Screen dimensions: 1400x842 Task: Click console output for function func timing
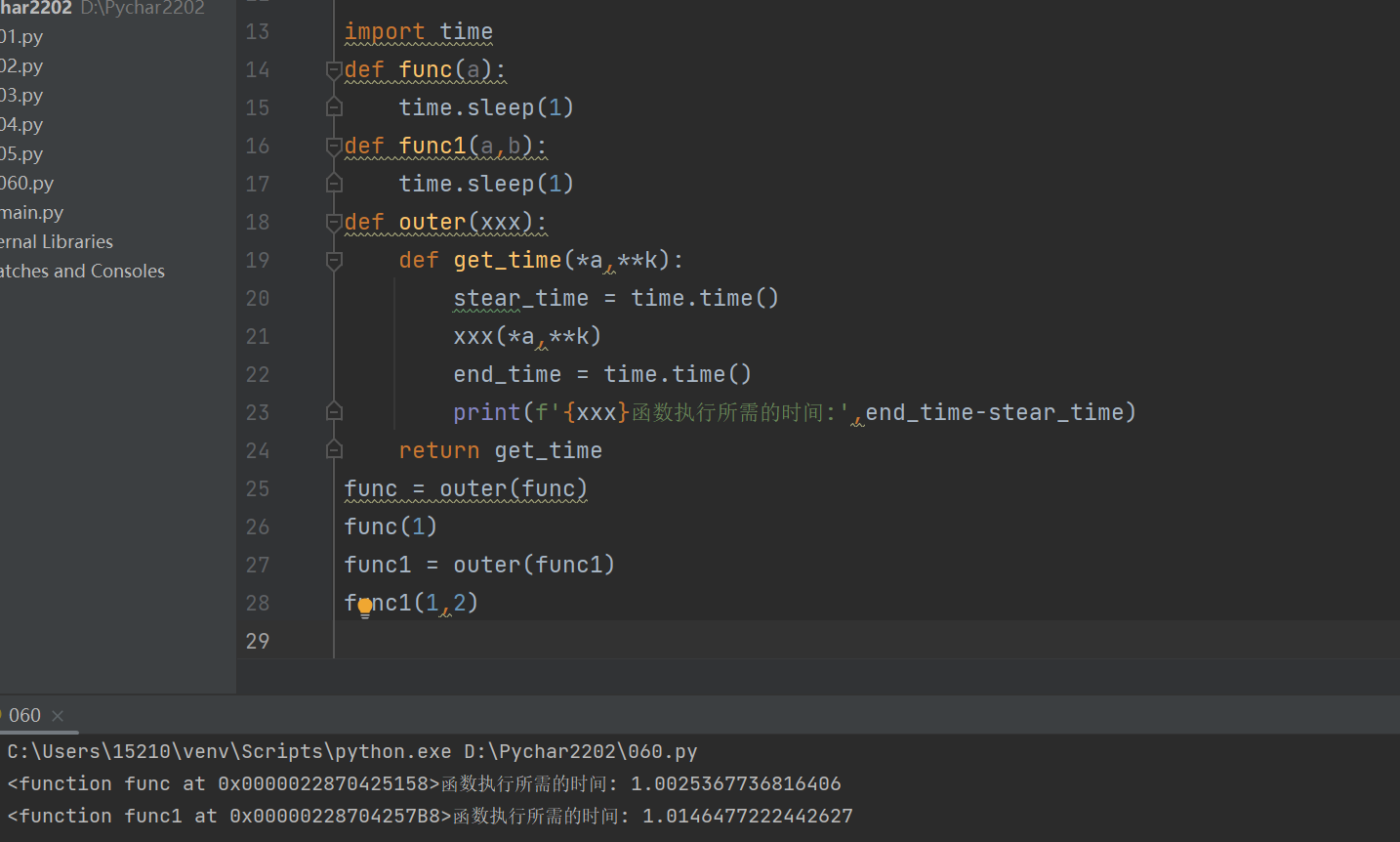pyautogui.click(x=425, y=784)
